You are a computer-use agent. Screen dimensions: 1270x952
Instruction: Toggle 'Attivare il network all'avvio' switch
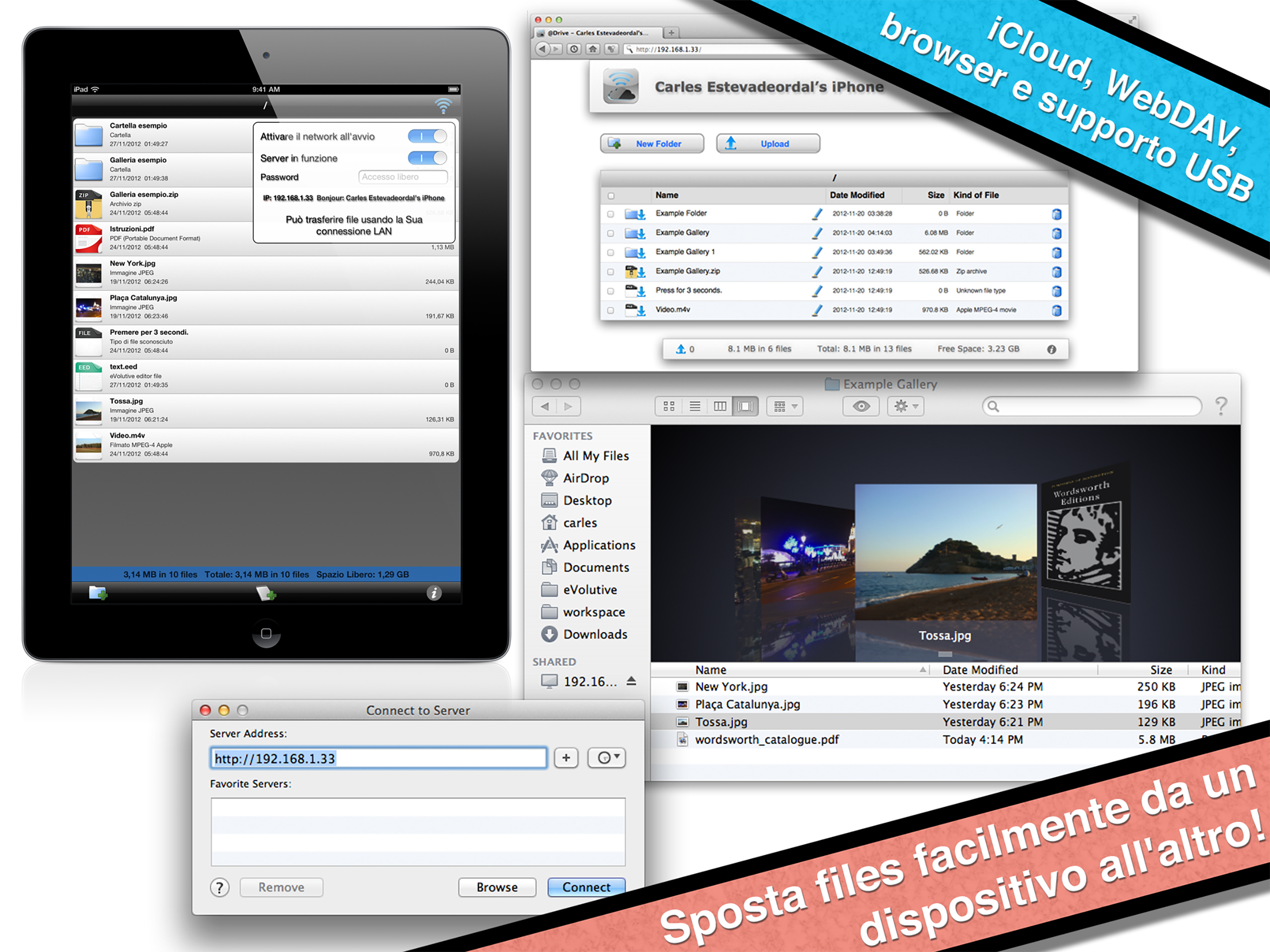pos(427,136)
